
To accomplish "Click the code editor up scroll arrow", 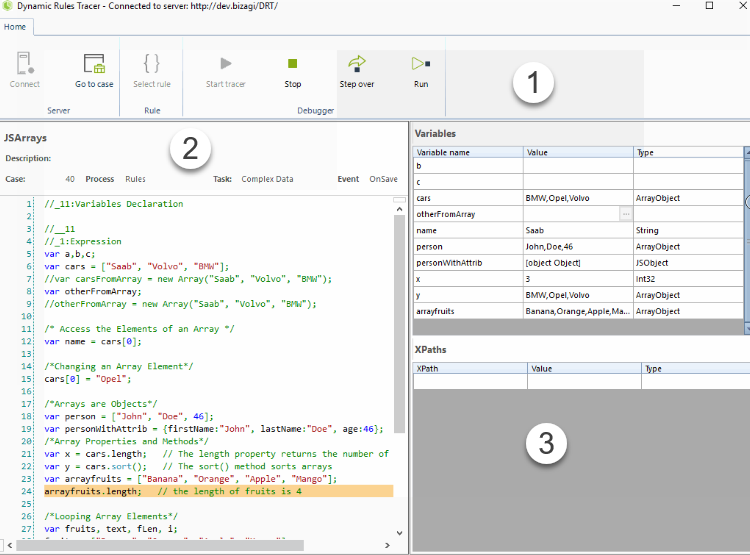I will pos(399,210).
